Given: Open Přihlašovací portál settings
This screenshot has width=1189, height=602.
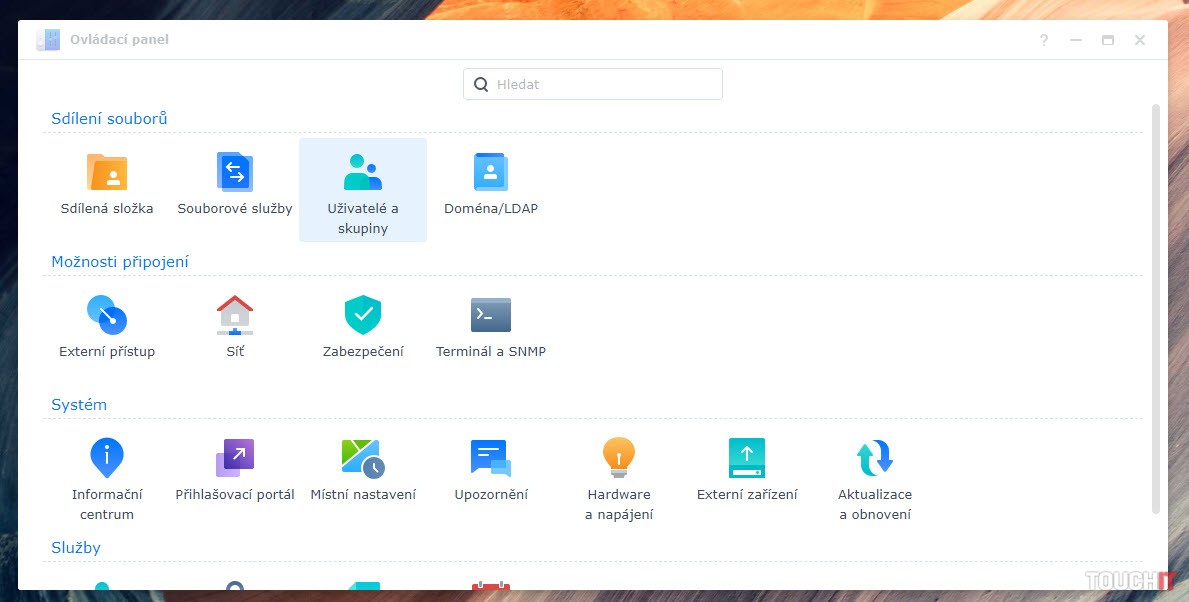Looking at the screenshot, I should pos(235,459).
